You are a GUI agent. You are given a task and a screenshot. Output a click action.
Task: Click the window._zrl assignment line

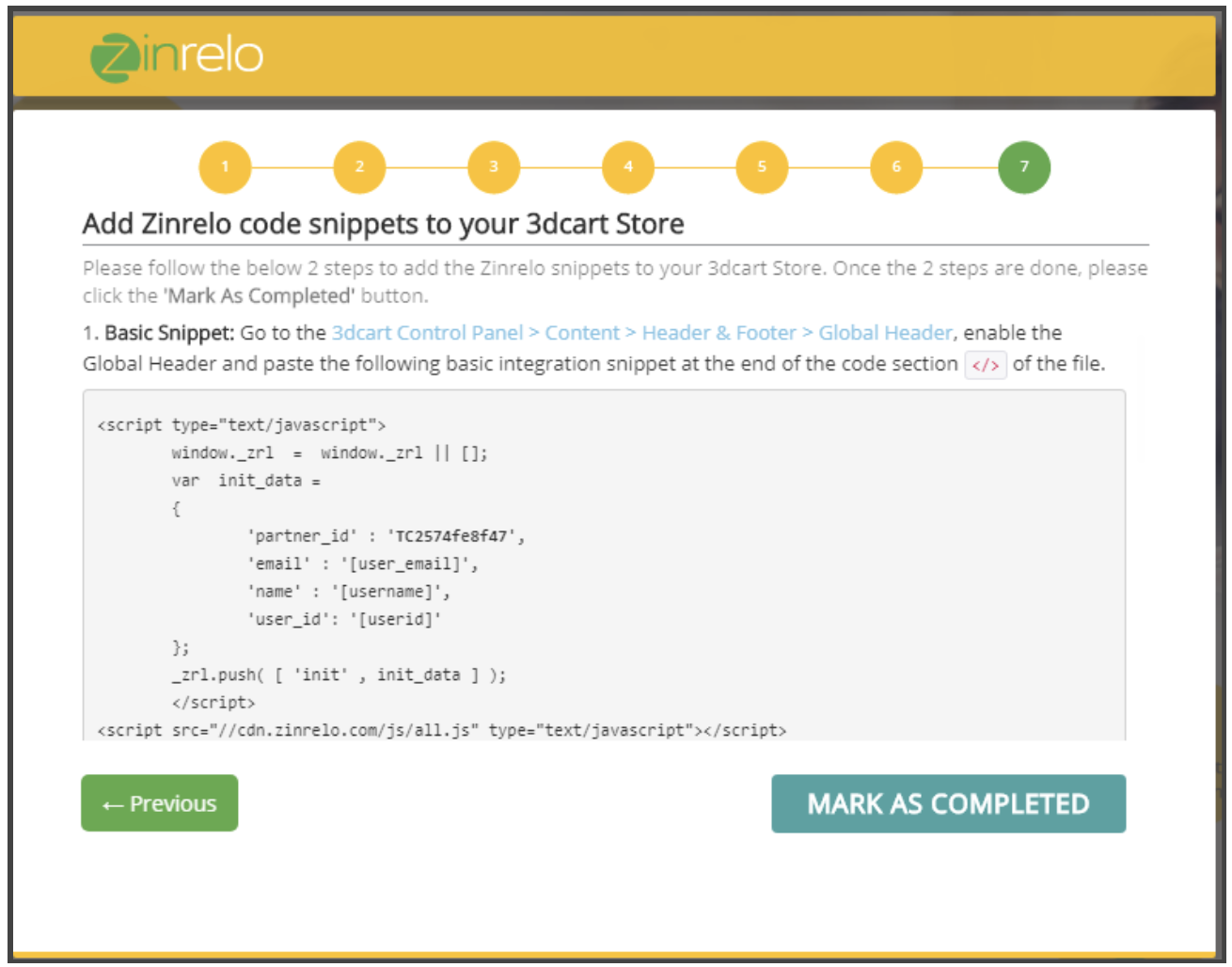[x=330, y=453]
